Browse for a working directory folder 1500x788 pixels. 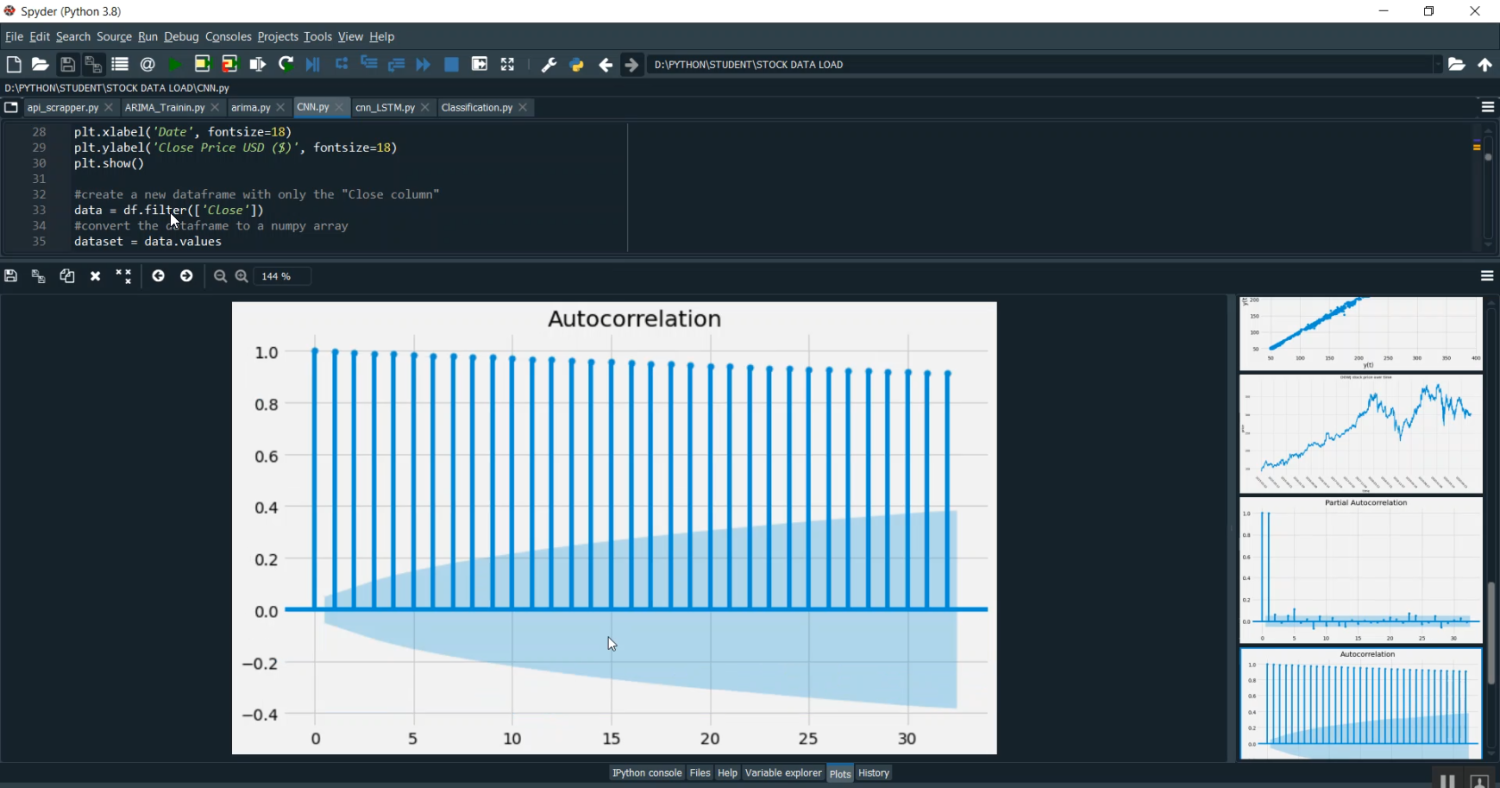click(x=1456, y=64)
